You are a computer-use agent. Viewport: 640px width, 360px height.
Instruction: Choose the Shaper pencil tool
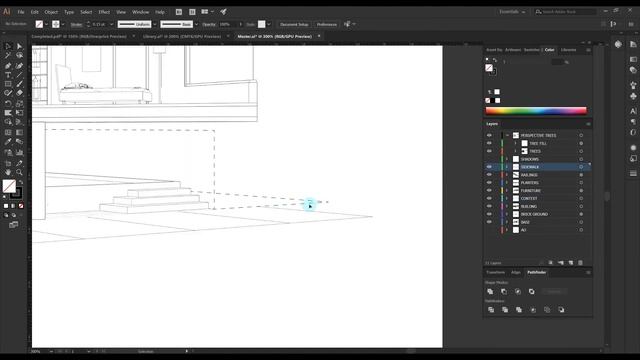(x=8, y=93)
